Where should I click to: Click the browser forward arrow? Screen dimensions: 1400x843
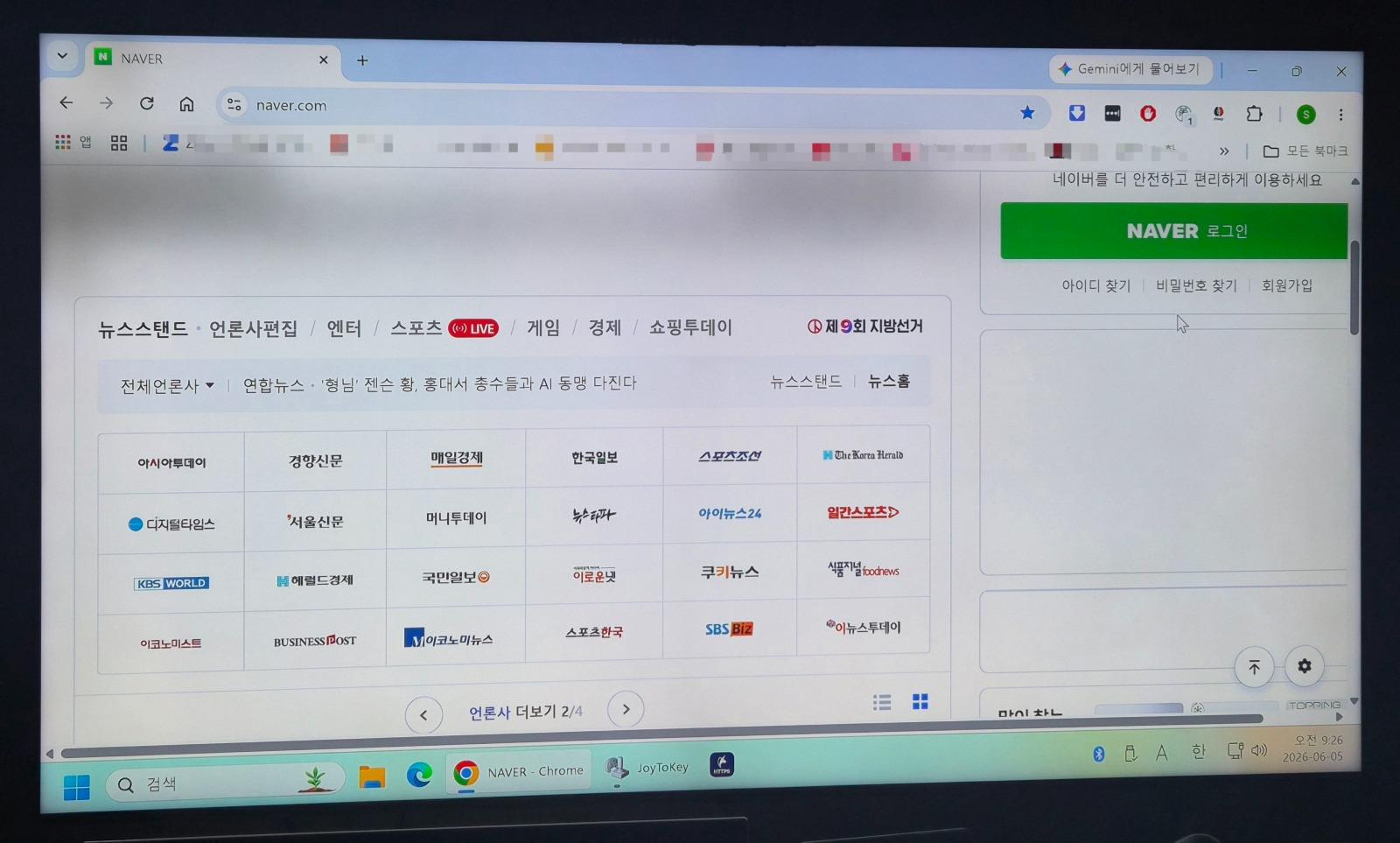point(106,103)
